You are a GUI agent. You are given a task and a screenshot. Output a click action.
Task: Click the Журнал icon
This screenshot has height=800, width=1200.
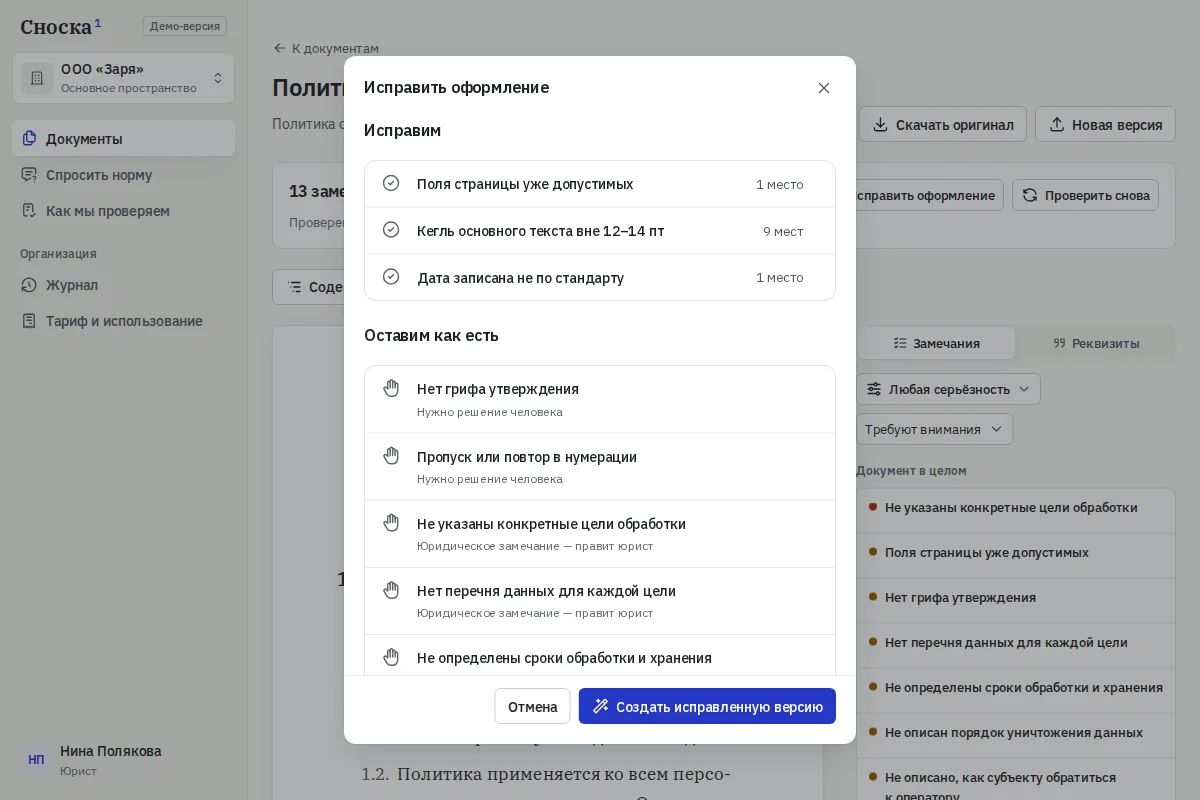tap(29, 285)
